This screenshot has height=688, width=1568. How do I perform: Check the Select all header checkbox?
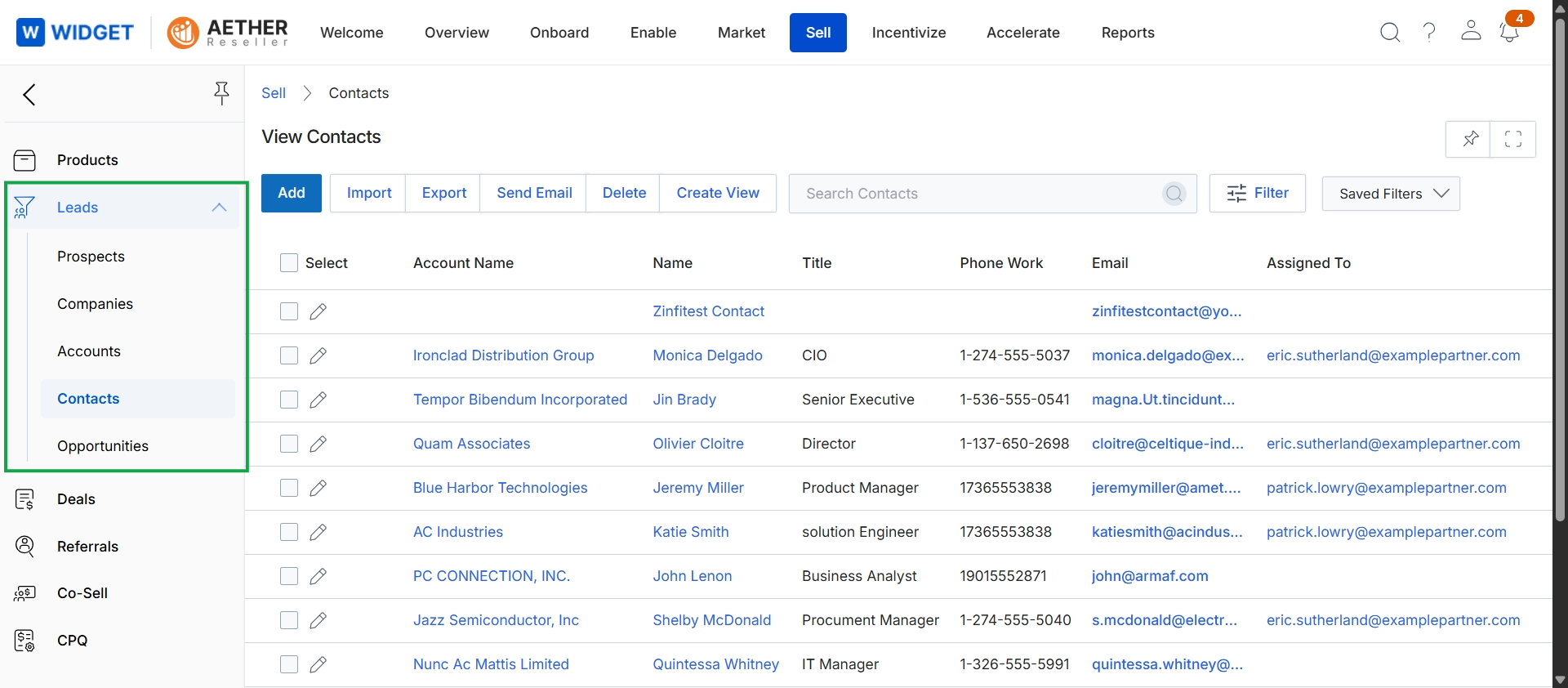pyautogui.click(x=289, y=263)
